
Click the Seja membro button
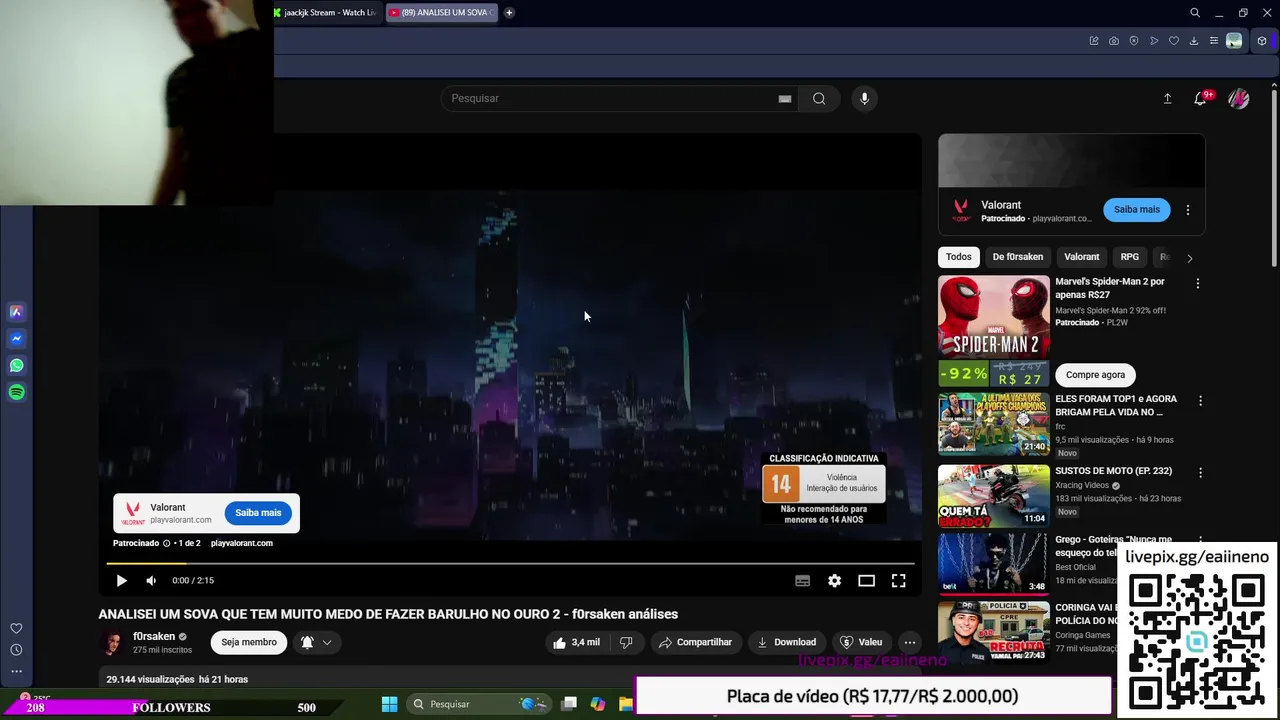[248, 642]
